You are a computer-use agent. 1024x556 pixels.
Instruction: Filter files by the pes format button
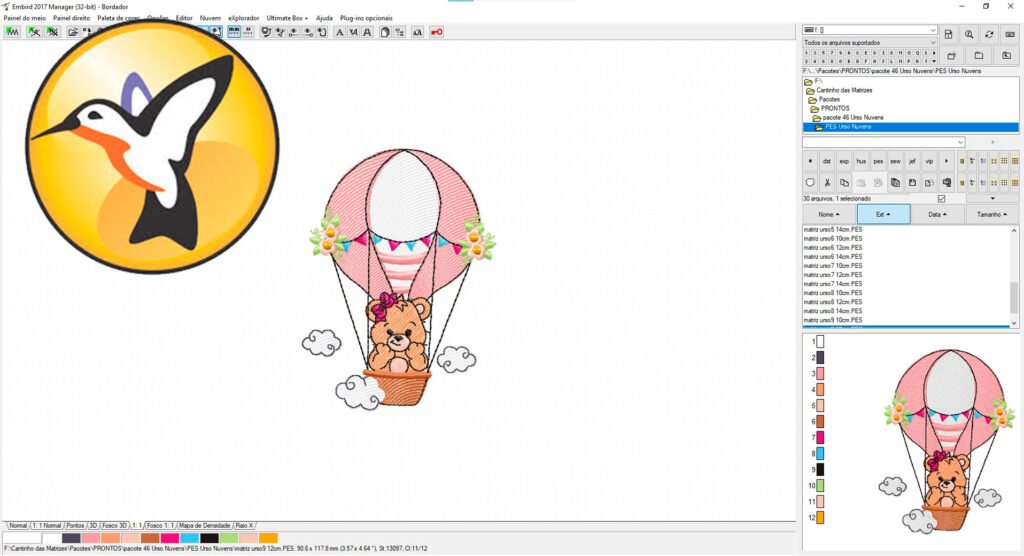(x=878, y=161)
